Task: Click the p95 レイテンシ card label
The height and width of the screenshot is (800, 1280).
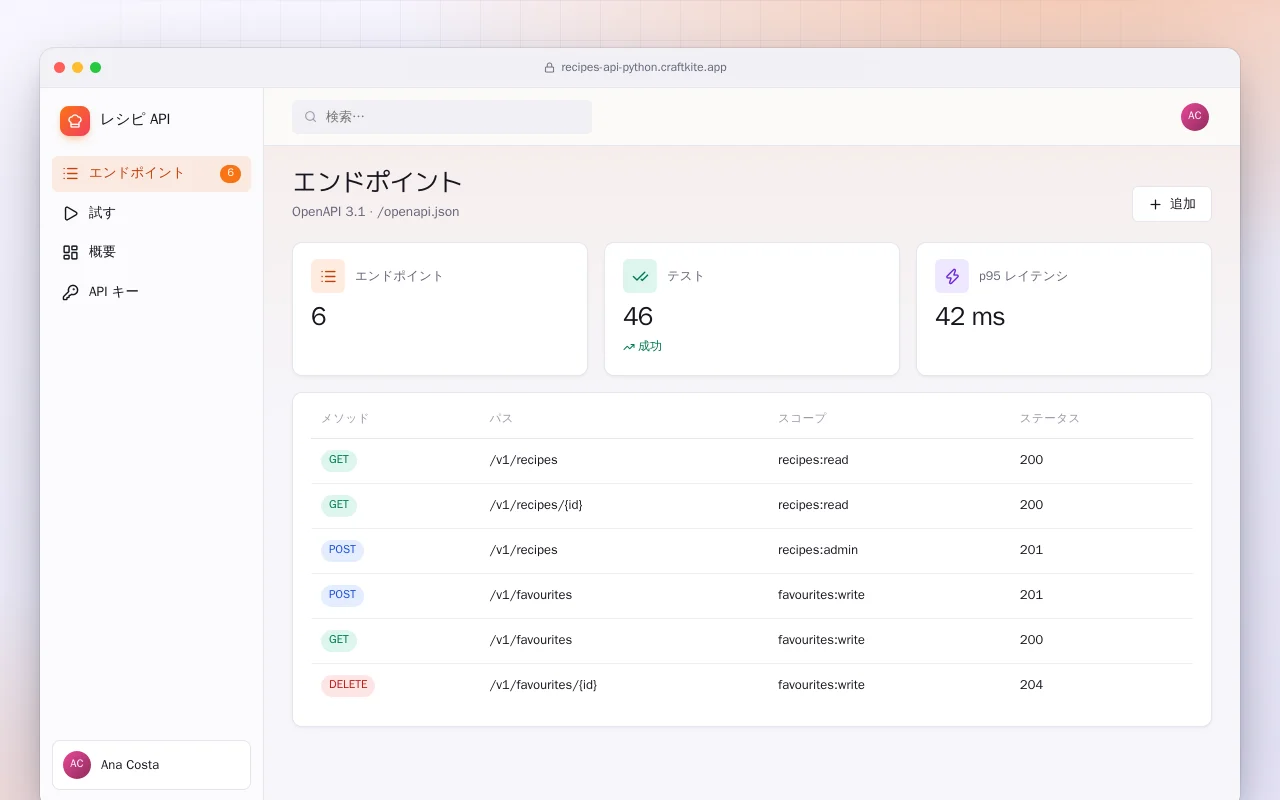Action: [1023, 276]
